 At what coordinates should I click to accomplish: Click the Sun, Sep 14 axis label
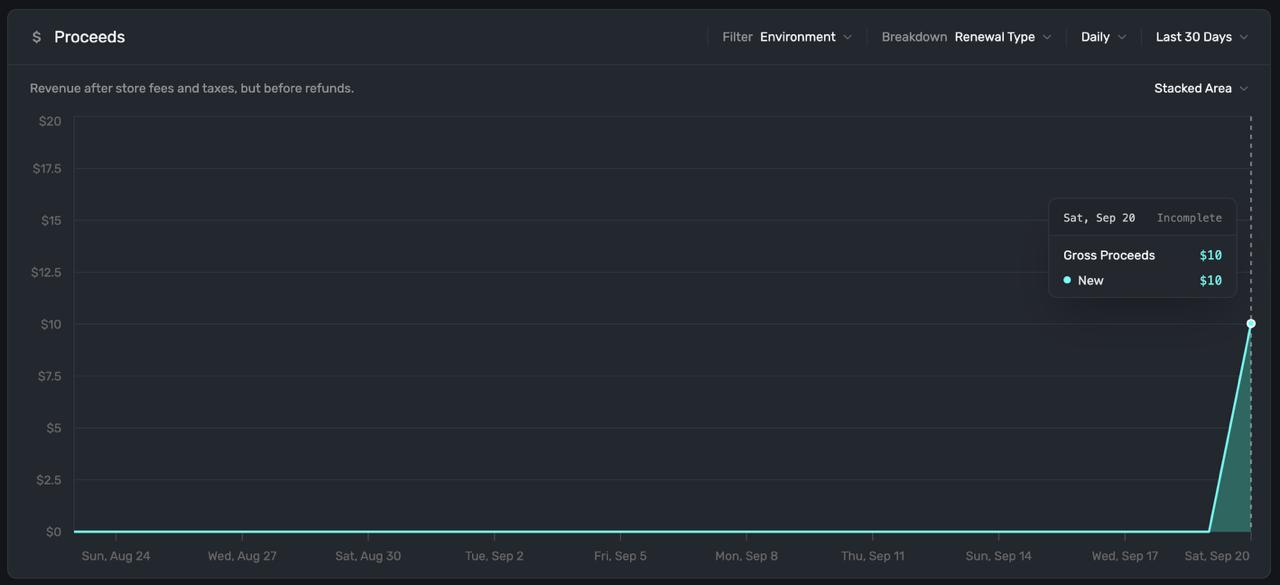[x=998, y=556]
